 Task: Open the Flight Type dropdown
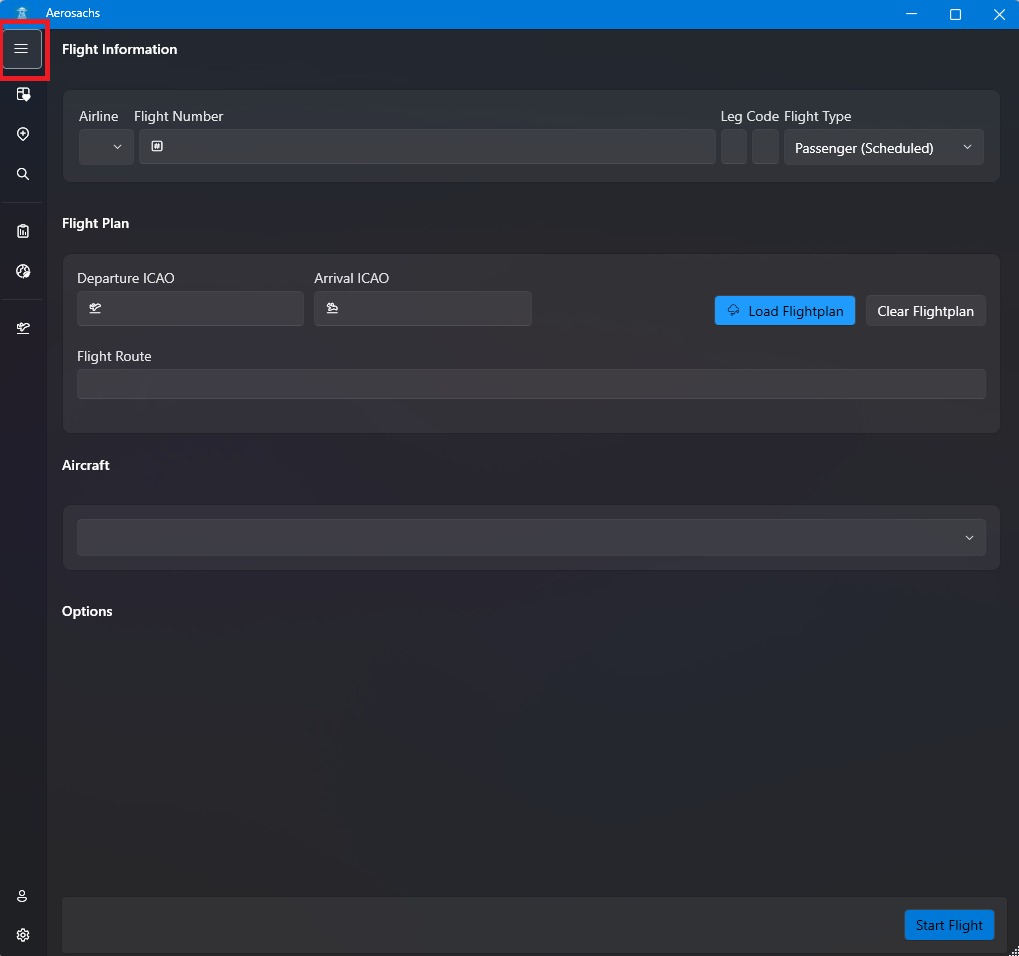tap(883, 147)
